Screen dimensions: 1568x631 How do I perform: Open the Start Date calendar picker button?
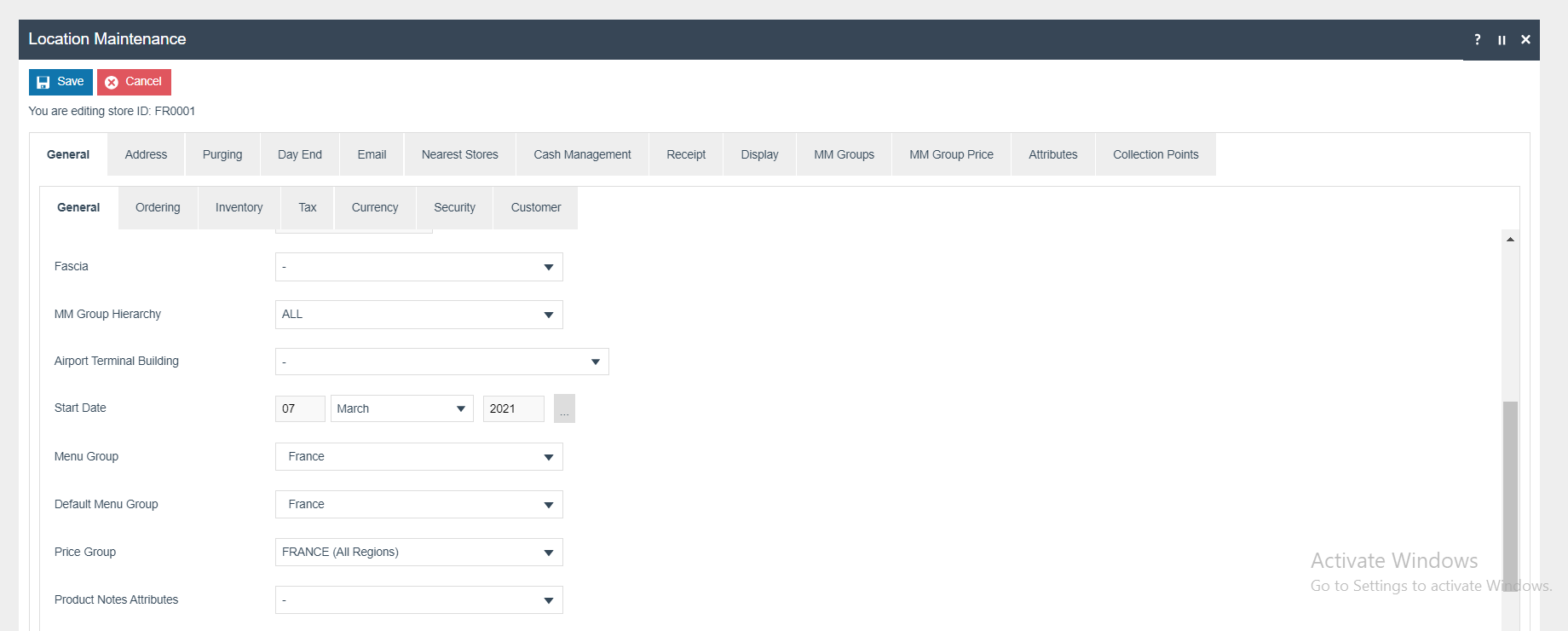tap(564, 408)
